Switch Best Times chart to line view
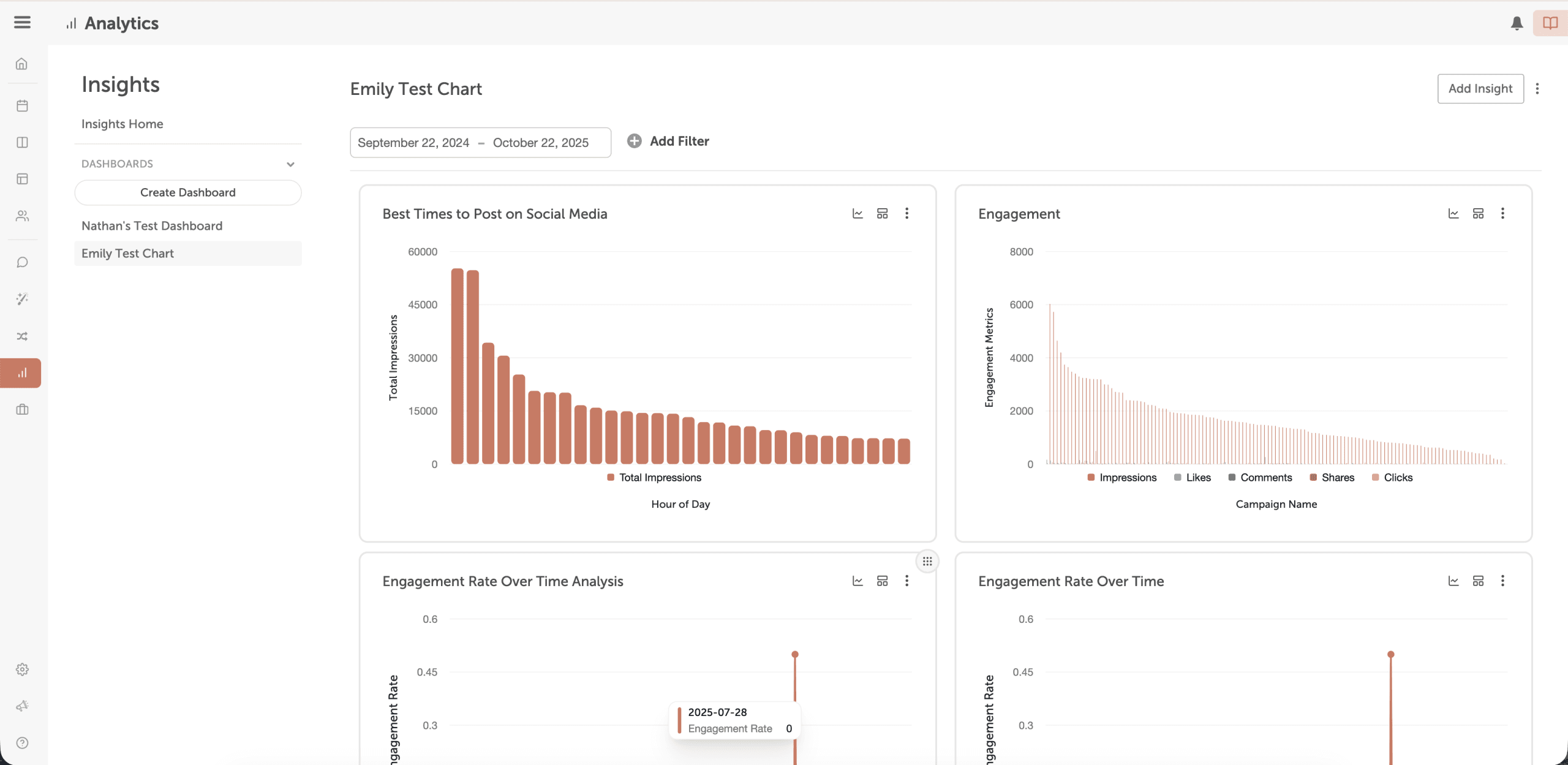This screenshot has width=1568, height=765. coord(858,213)
